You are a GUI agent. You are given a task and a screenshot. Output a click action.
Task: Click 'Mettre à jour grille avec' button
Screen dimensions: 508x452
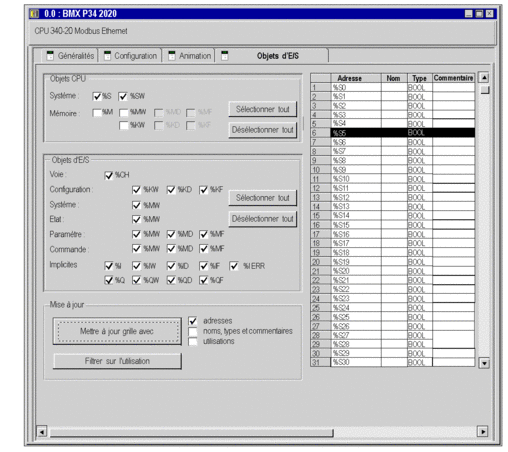pos(117,331)
